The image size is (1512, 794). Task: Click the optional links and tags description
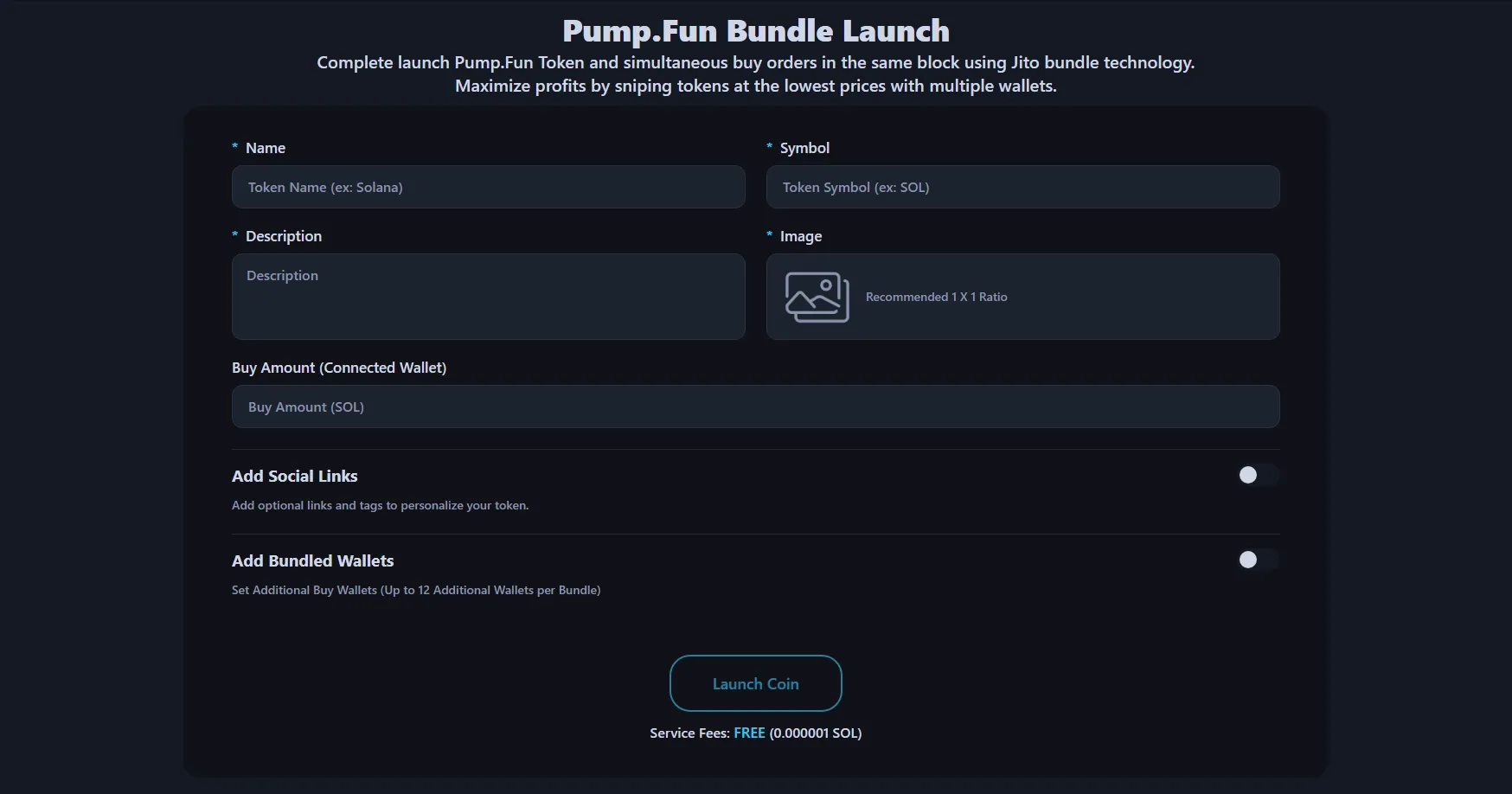(380, 505)
